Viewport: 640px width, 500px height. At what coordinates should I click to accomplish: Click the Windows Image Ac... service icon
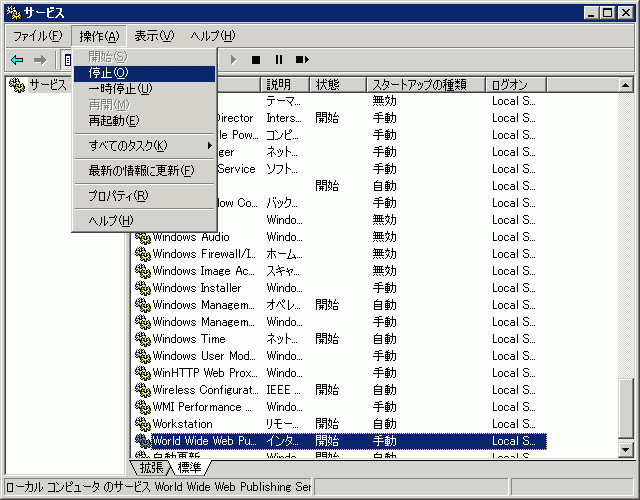[143, 271]
